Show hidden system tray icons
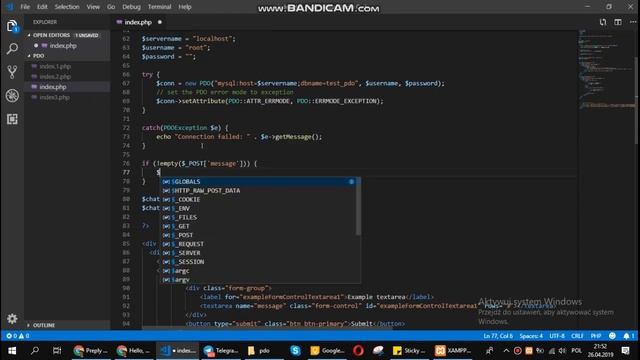Image resolution: width=640 pixels, height=360 pixels. click(506, 351)
